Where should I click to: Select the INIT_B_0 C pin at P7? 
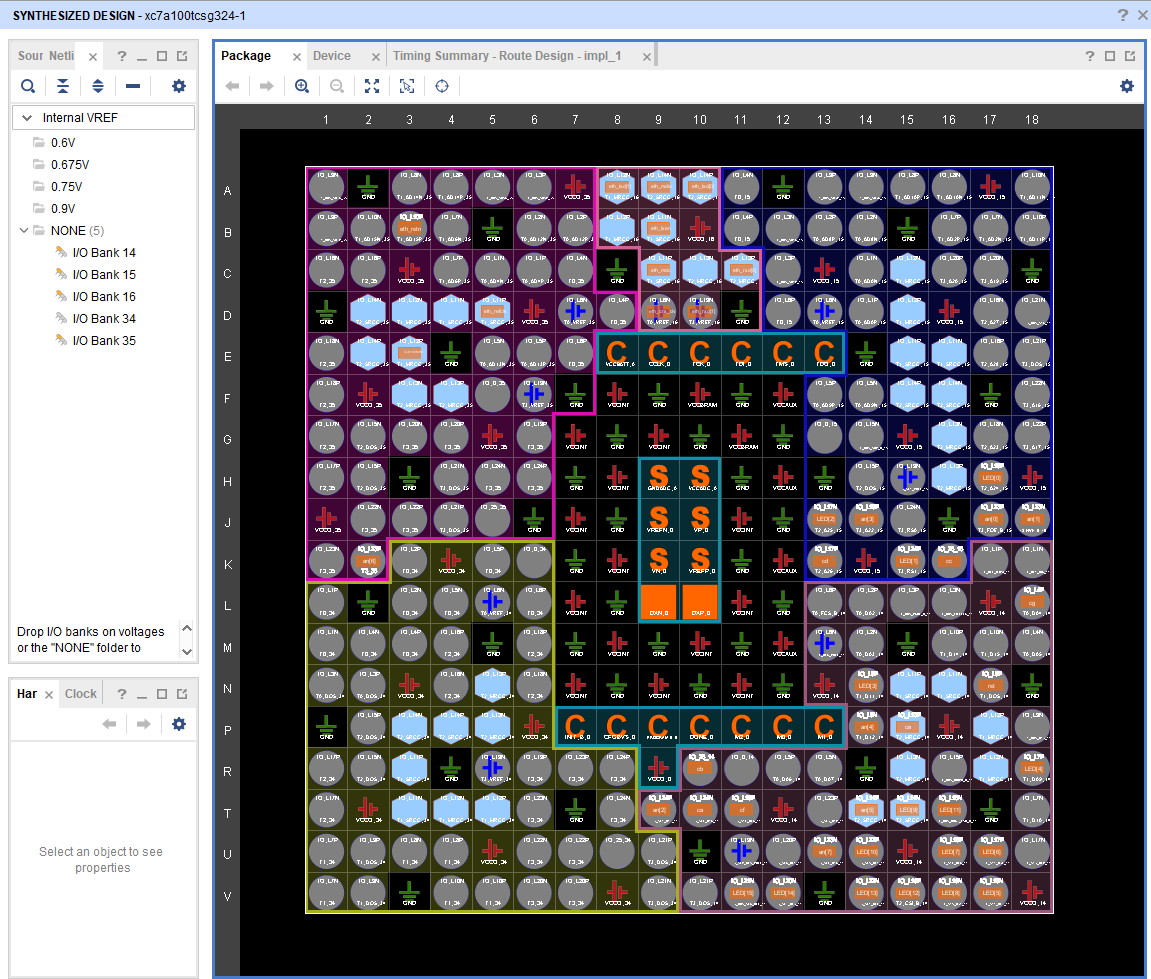point(575,727)
